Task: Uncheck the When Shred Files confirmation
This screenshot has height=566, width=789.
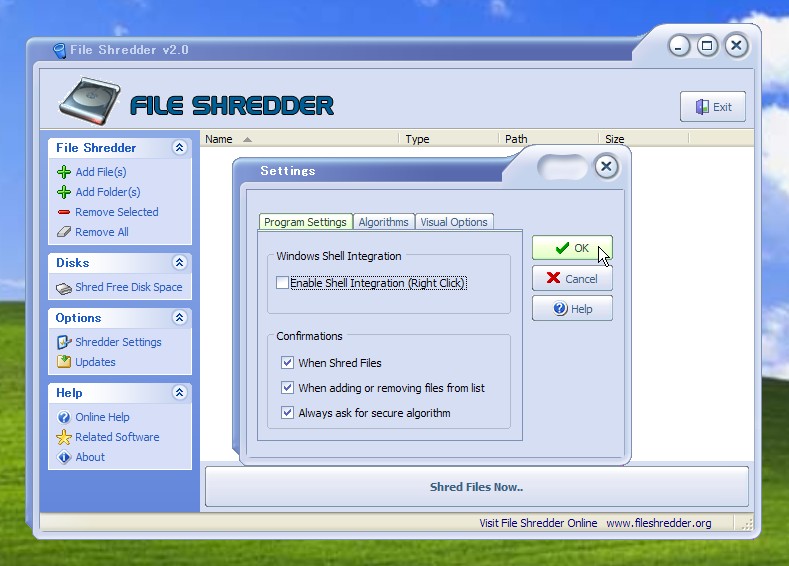Action: (287, 363)
